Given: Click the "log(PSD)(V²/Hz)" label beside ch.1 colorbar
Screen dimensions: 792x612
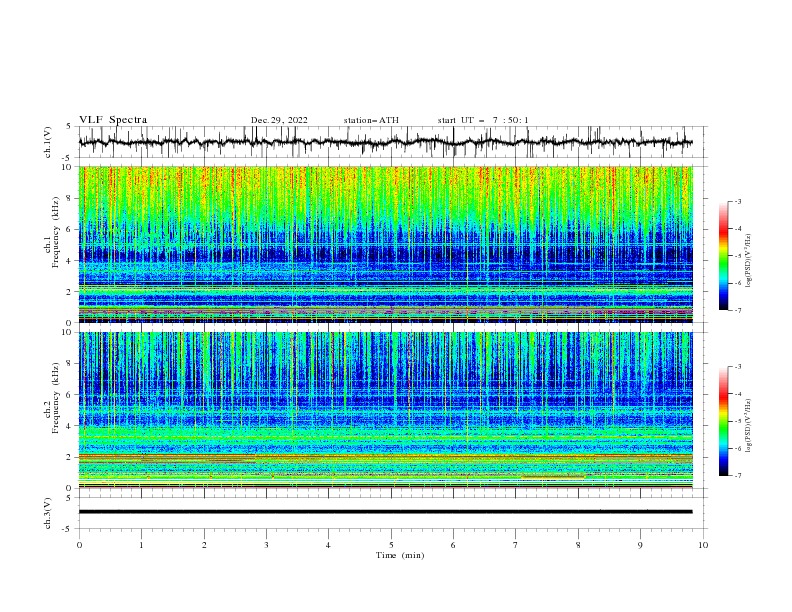Looking at the screenshot, I should coord(749,261).
